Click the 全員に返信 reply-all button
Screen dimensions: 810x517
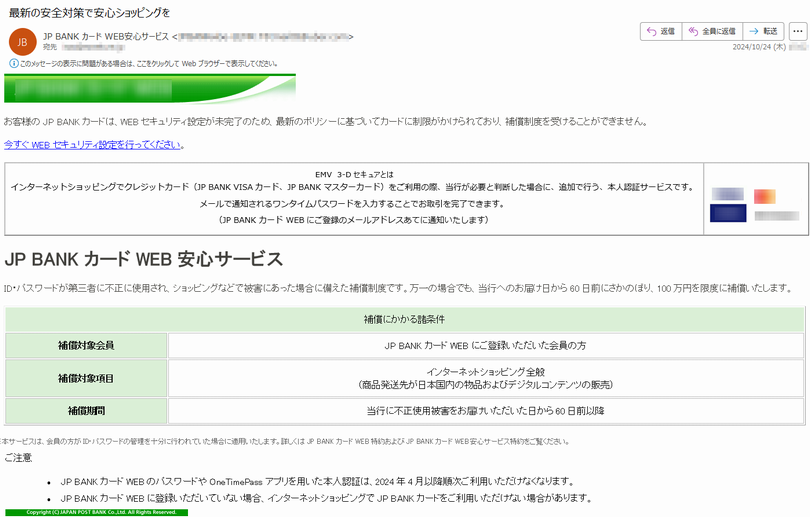(x=712, y=32)
